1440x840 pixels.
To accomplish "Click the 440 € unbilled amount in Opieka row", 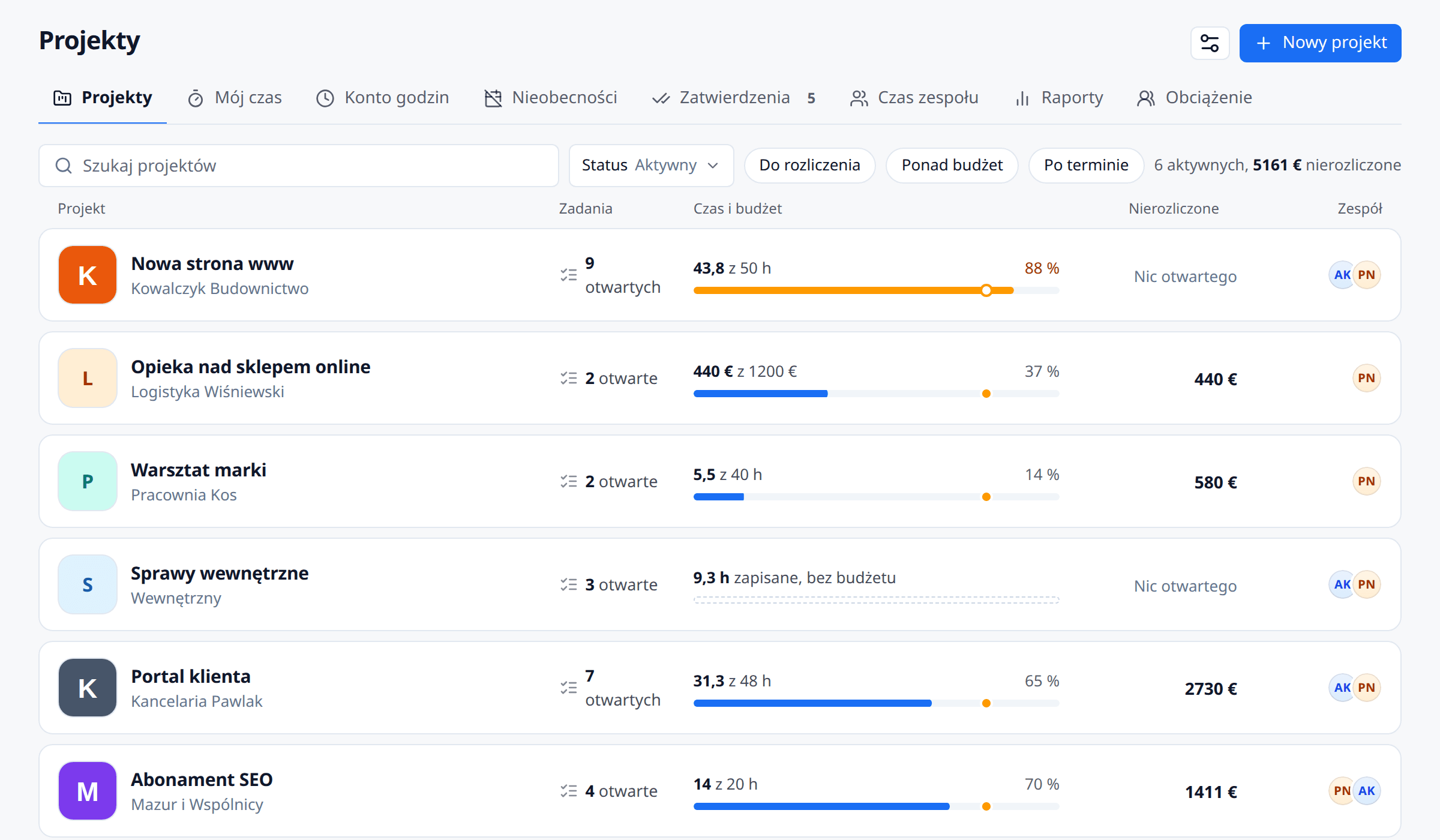I will point(1216,379).
